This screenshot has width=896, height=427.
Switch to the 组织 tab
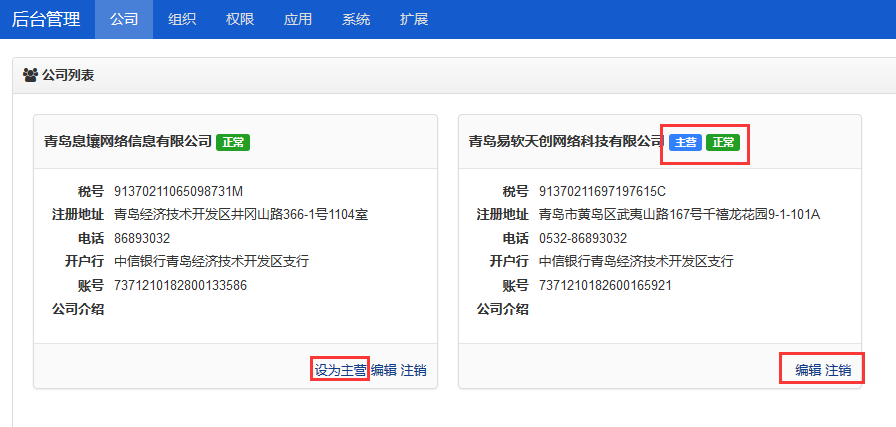(x=182, y=19)
